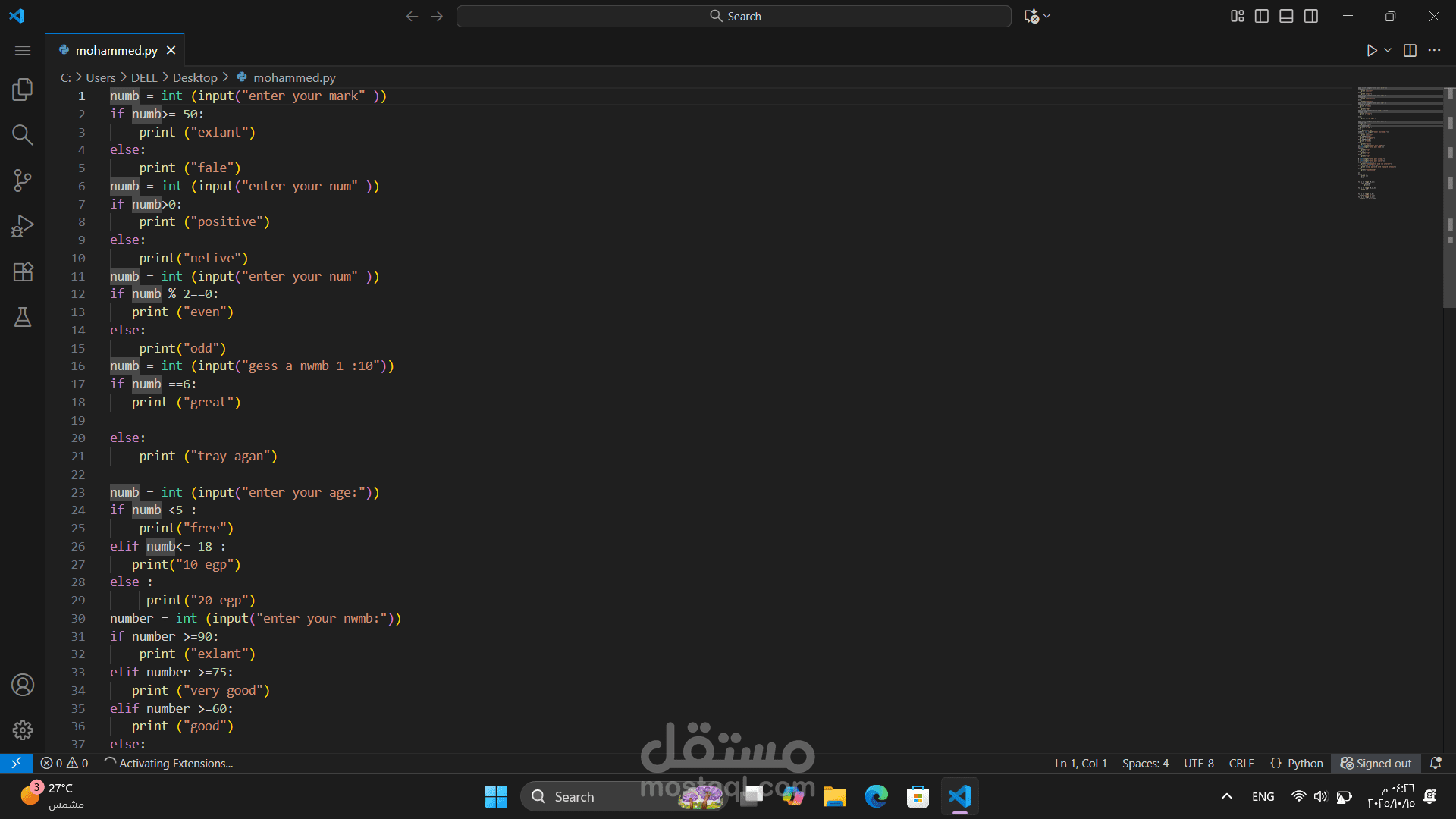Expand the Desktop breadcrumb
The height and width of the screenshot is (819, 1456).
click(195, 77)
